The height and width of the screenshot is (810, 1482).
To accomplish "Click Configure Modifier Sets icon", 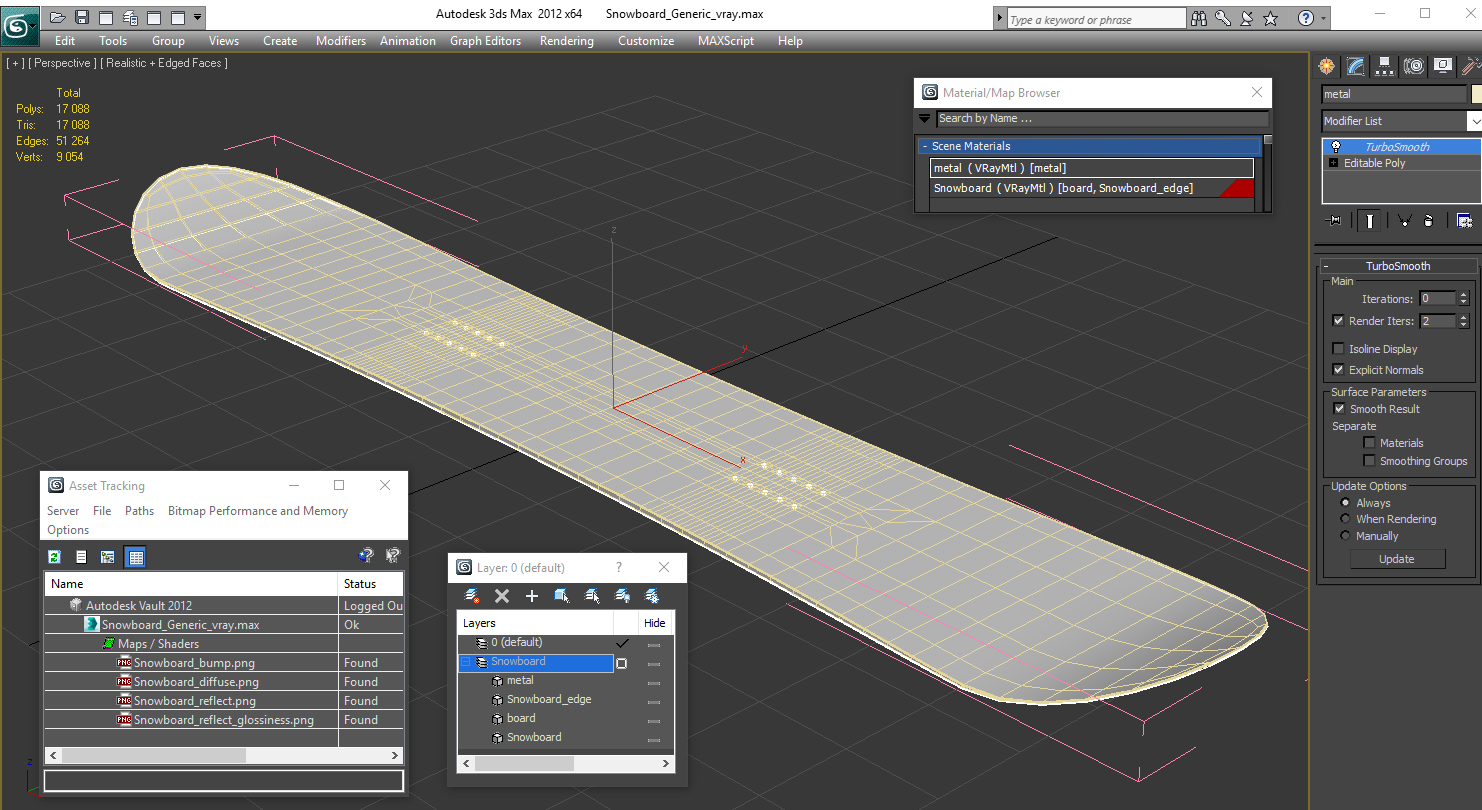I will (1464, 221).
